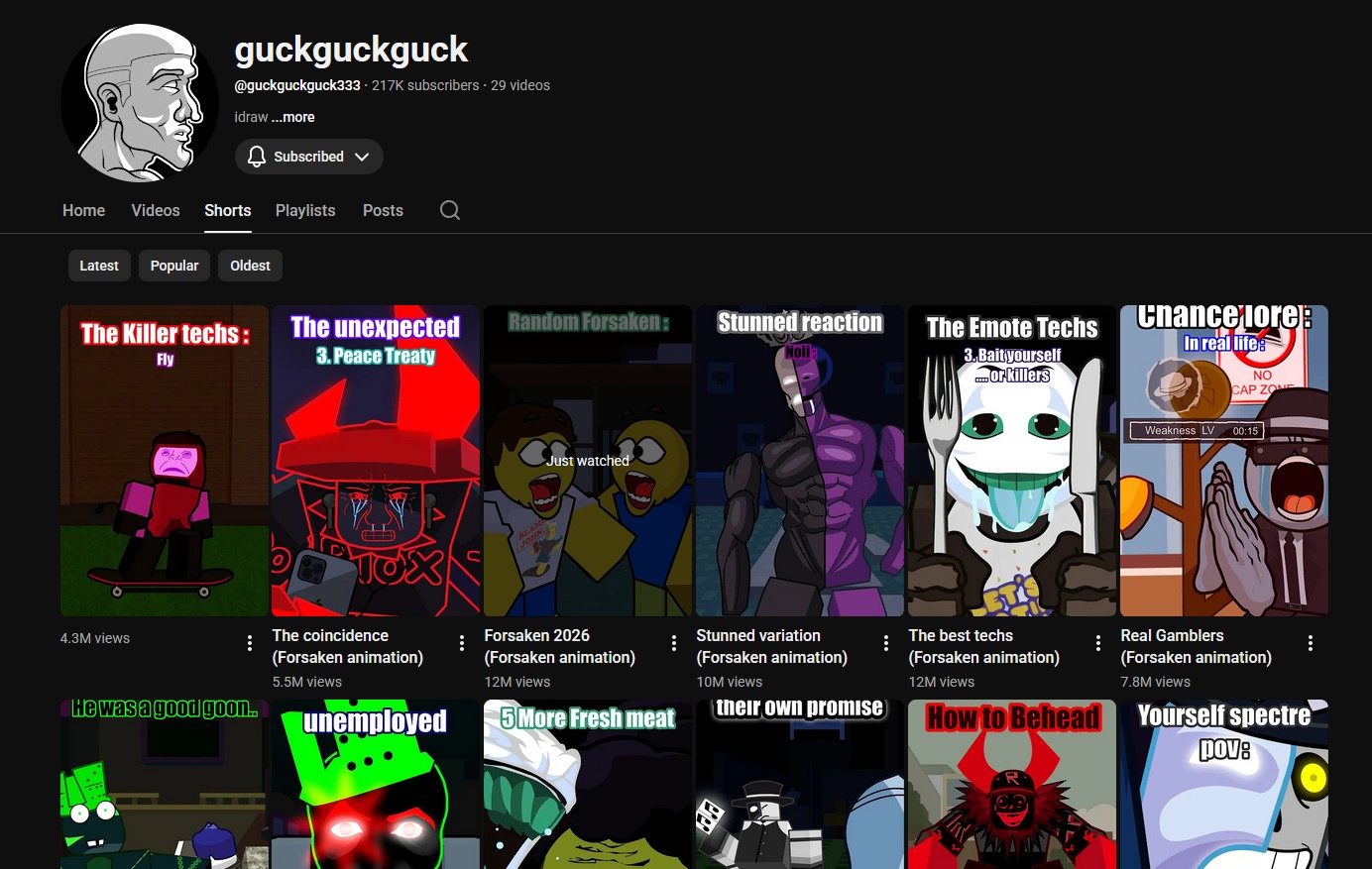This screenshot has height=869, width=1372.
Task: Play the He was a good goon thumbnail
Action: click(165, 785)
